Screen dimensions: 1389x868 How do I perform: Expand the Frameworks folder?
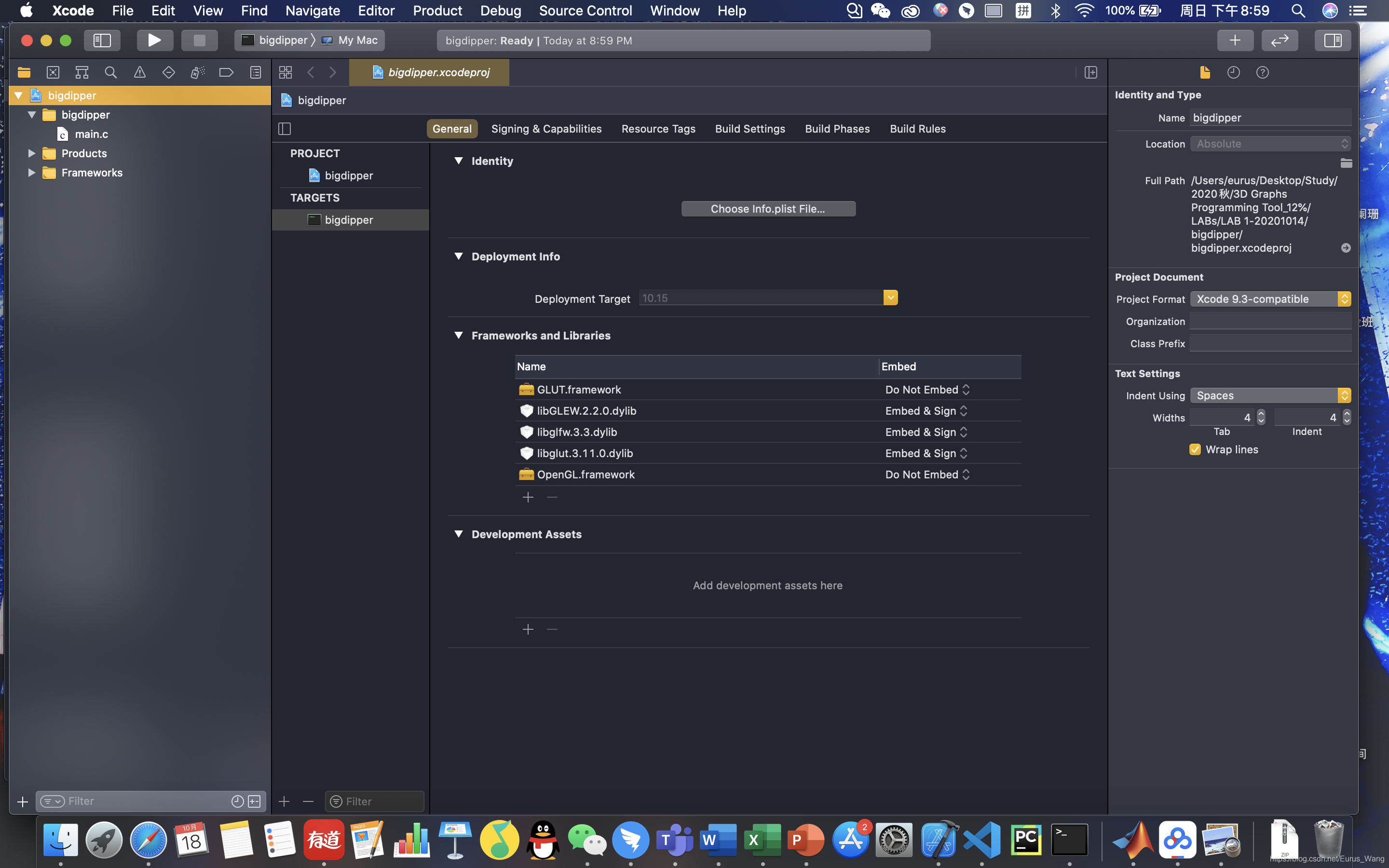[x=32, y=173]
